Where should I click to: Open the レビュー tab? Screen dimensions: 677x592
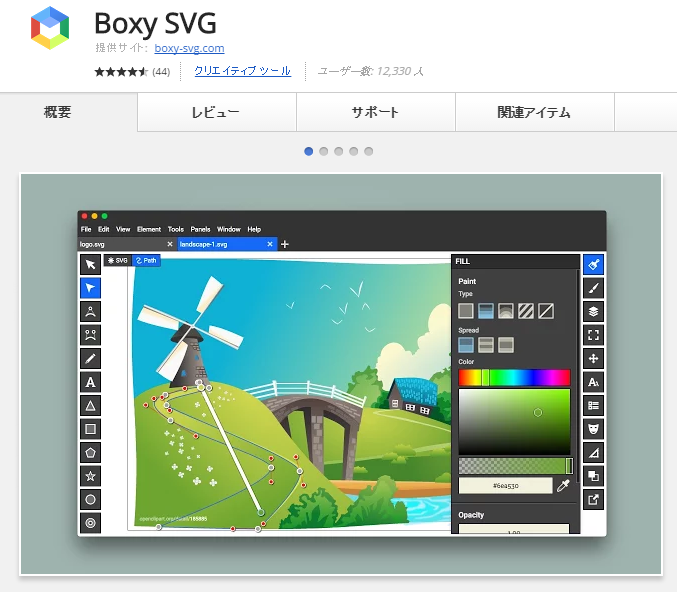[217, 112]
